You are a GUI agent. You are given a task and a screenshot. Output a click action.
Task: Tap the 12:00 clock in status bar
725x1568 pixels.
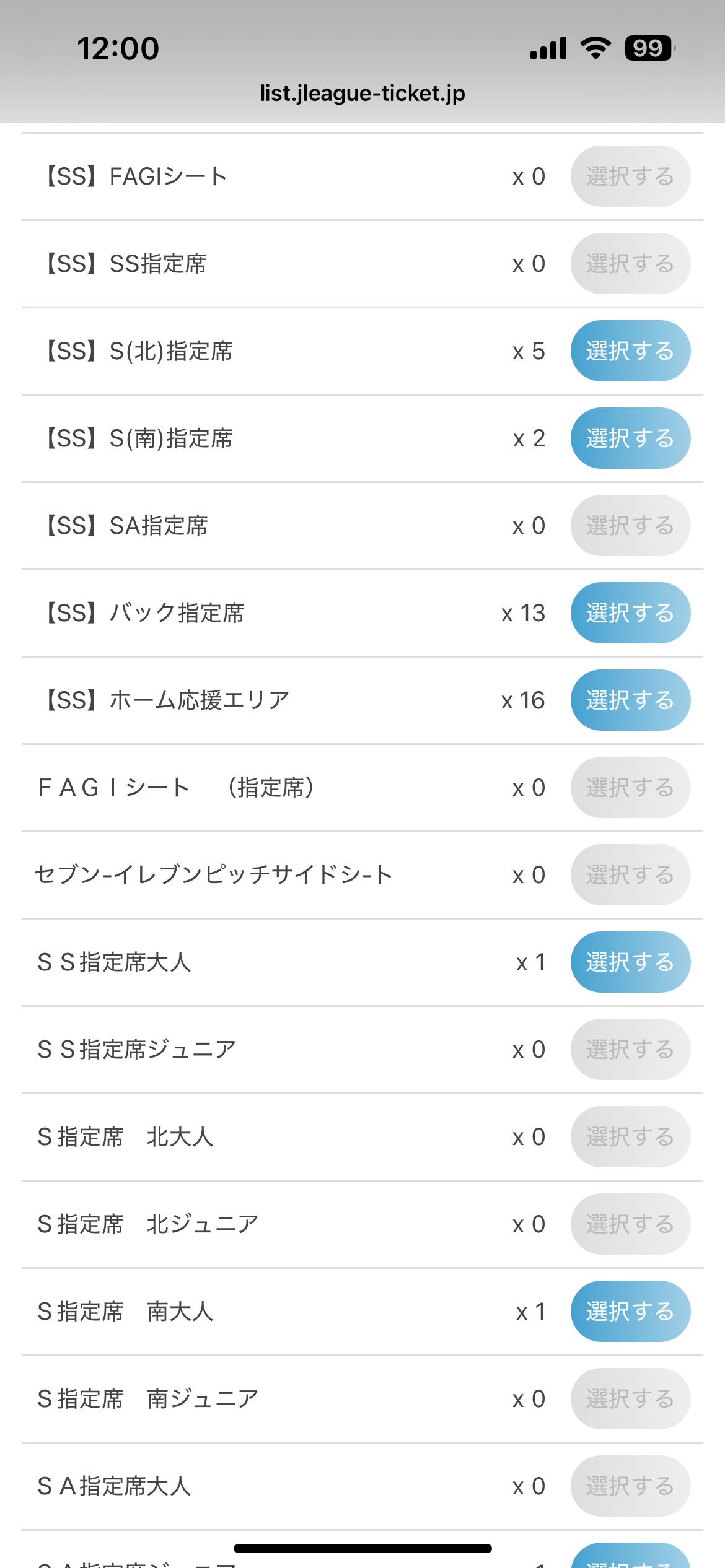(118, 48)
